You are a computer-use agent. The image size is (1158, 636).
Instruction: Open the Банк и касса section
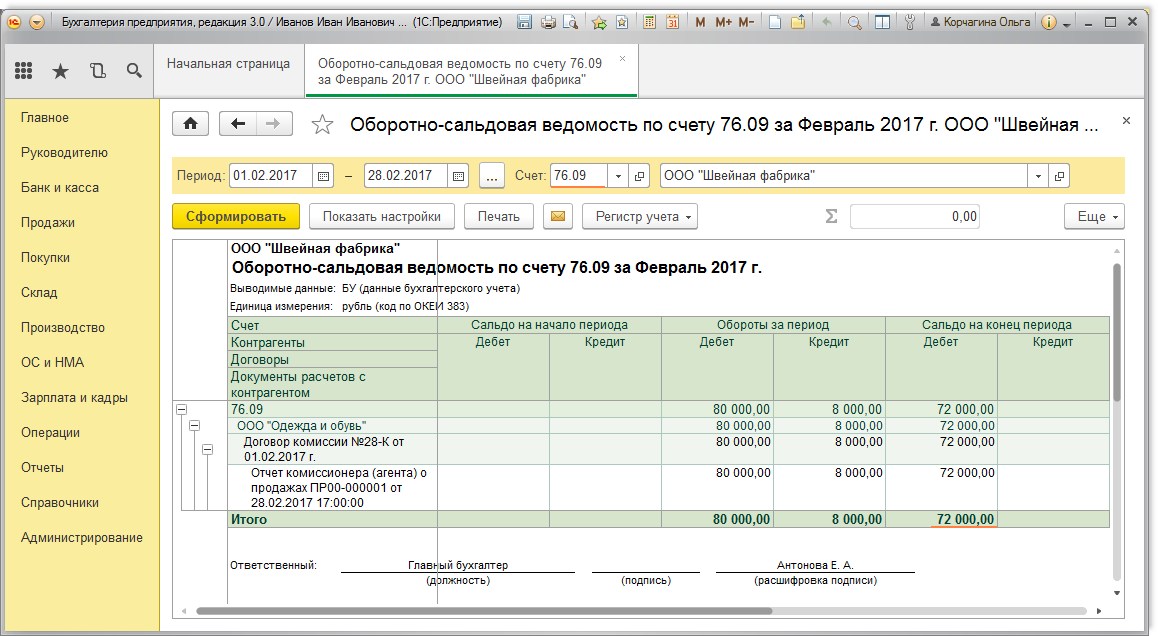[x=60, y=188]
